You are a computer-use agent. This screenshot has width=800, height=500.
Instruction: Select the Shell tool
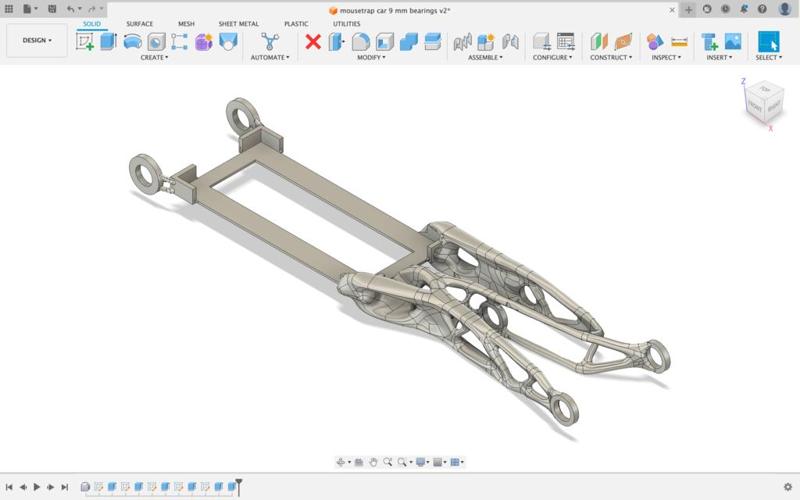point(385,42)
